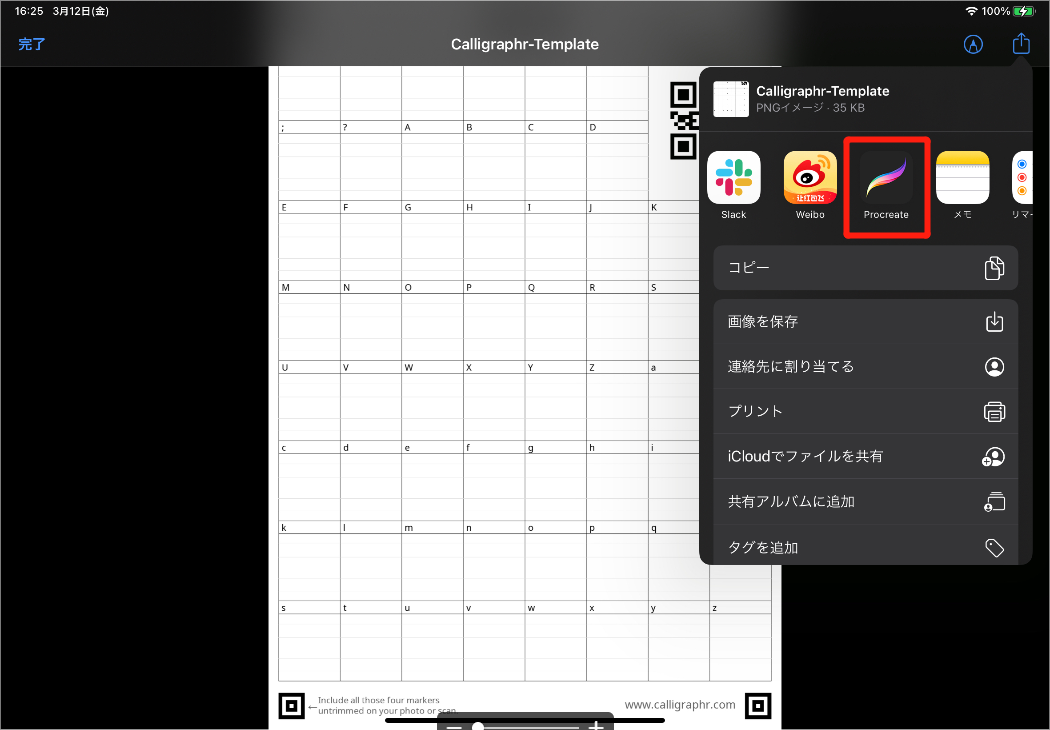Tap the Calligraphr-Template file thumbnail in share sheet
Image resolution: width=1050 pixels, height=730 pixels.
[730, 98]
